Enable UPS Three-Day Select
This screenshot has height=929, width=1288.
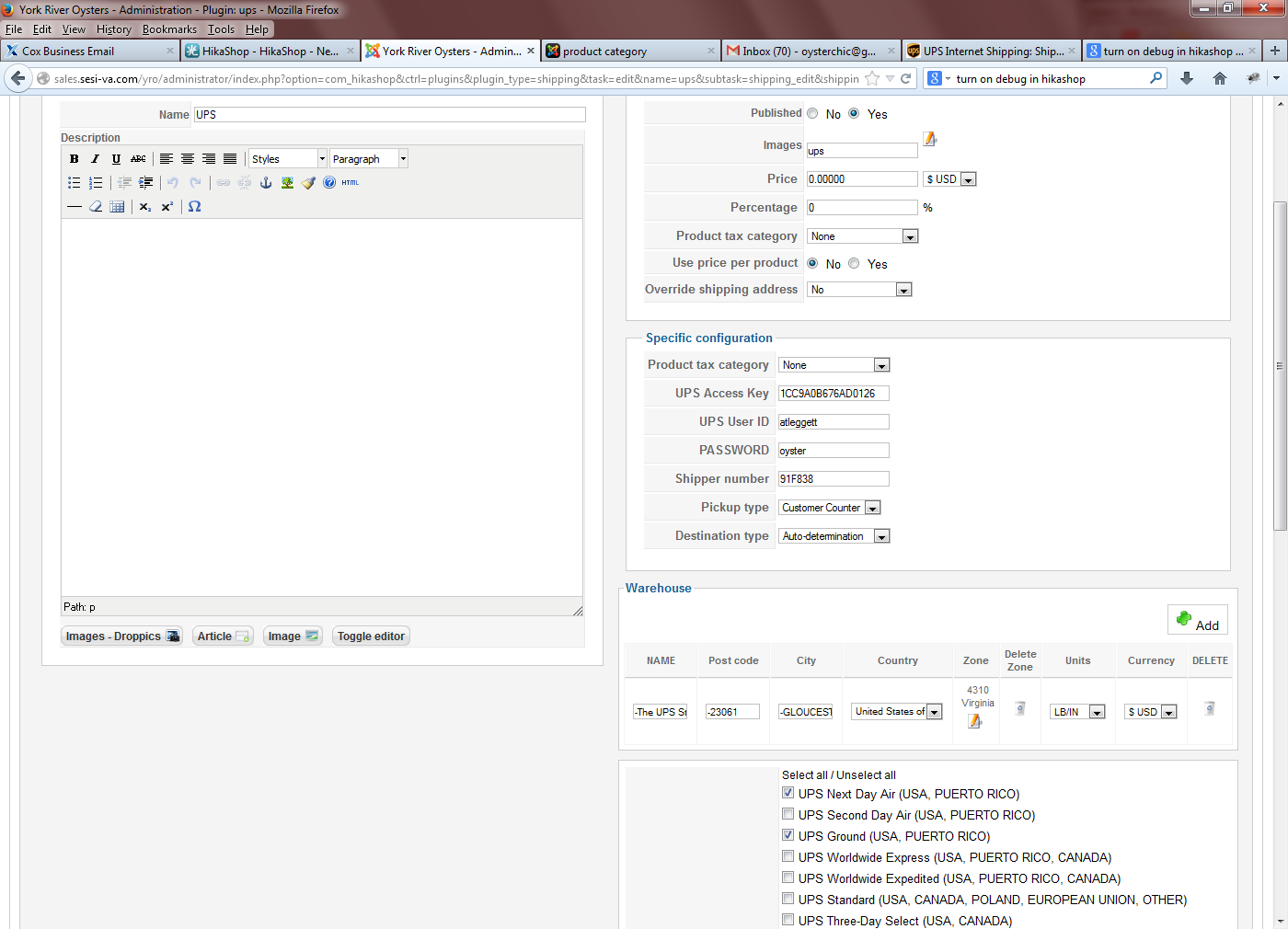click(788, 920)
